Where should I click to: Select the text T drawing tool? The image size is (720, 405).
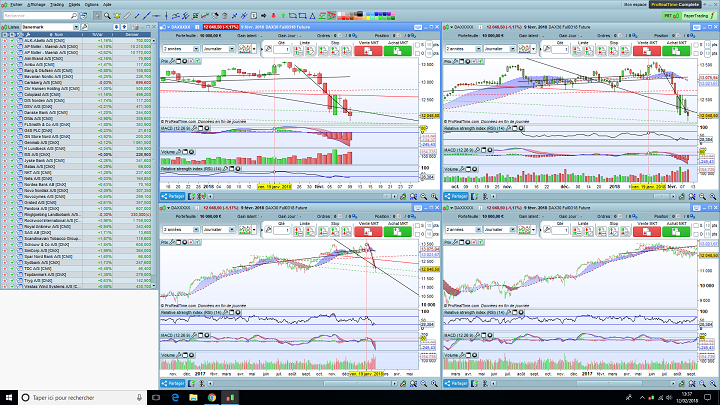coord(254,16)
